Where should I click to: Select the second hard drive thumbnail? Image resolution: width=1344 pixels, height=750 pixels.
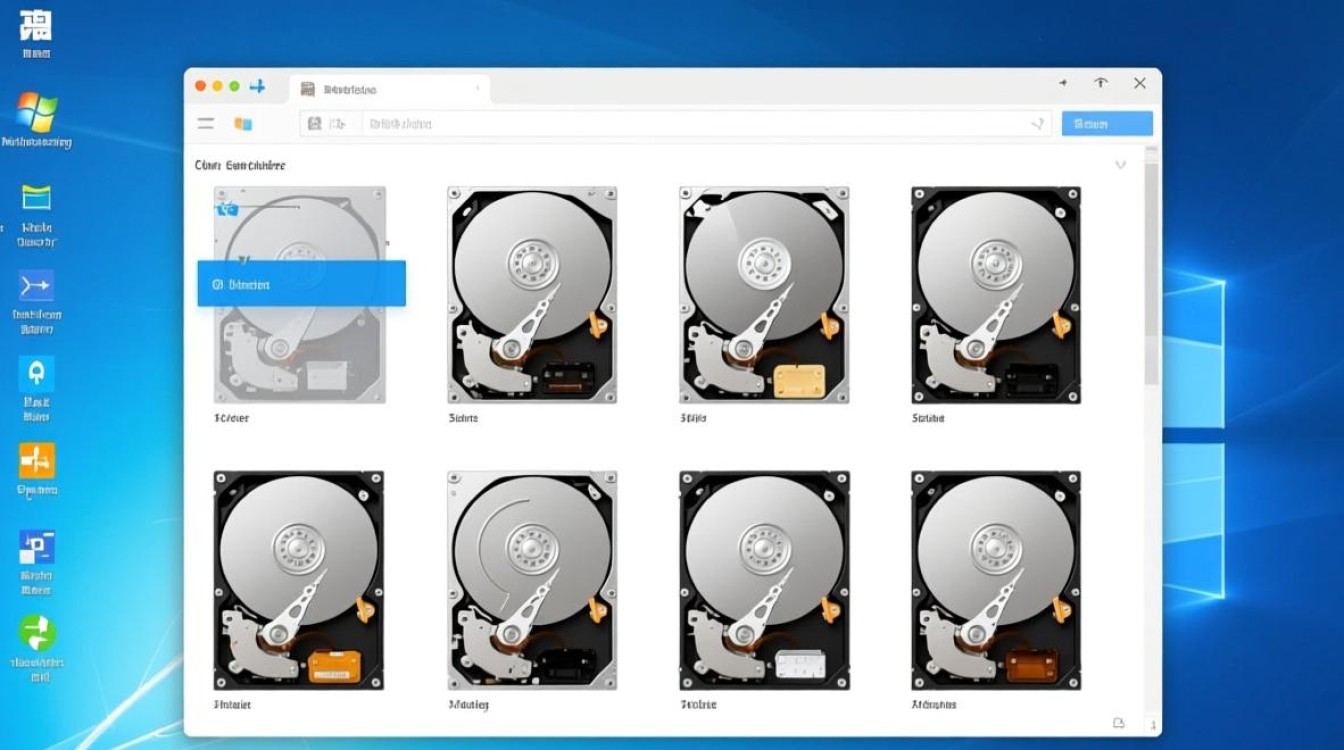pyautogui.click(x=532, y=295)
